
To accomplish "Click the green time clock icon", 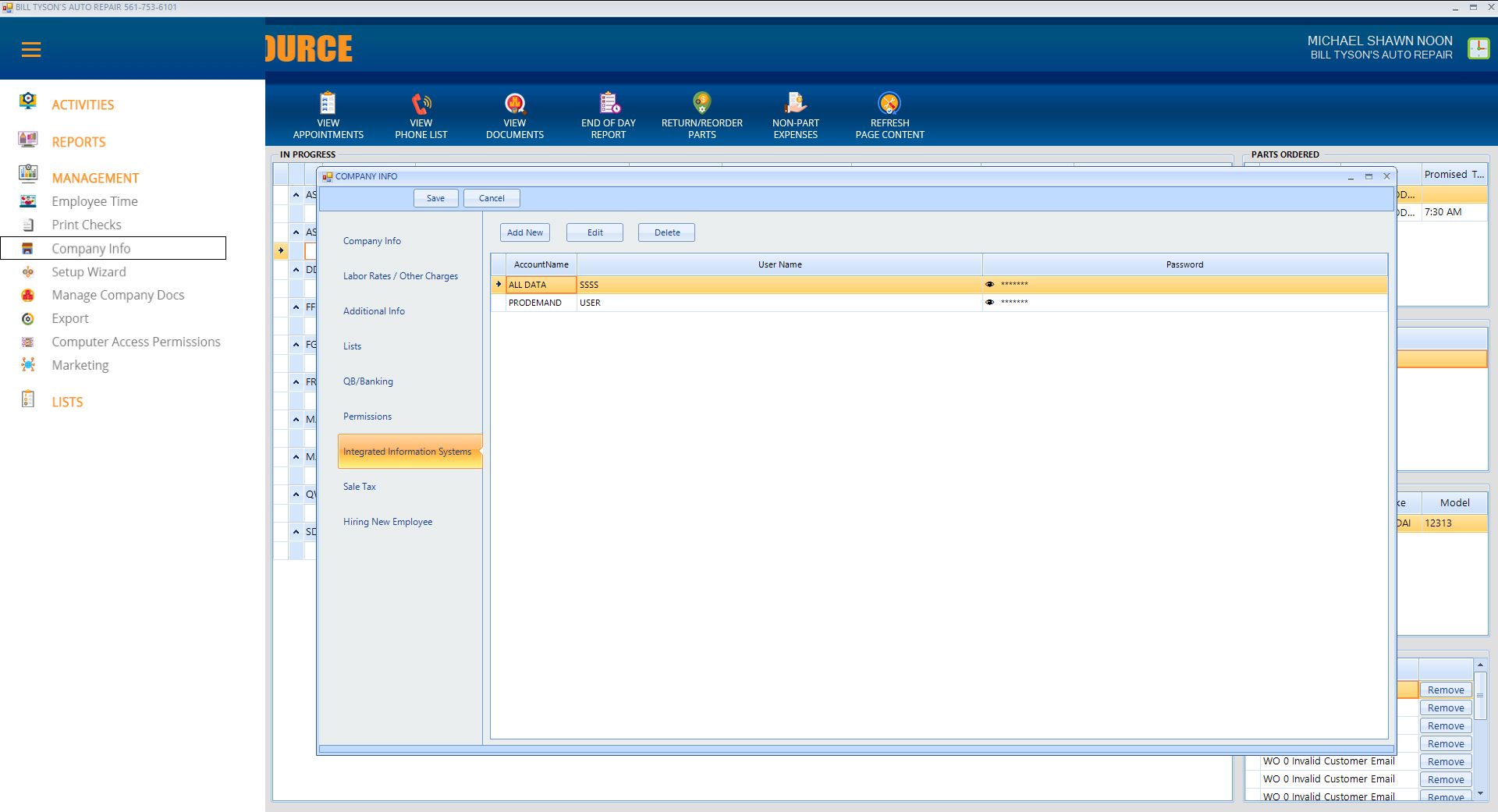I will (x=1478, y=48).
